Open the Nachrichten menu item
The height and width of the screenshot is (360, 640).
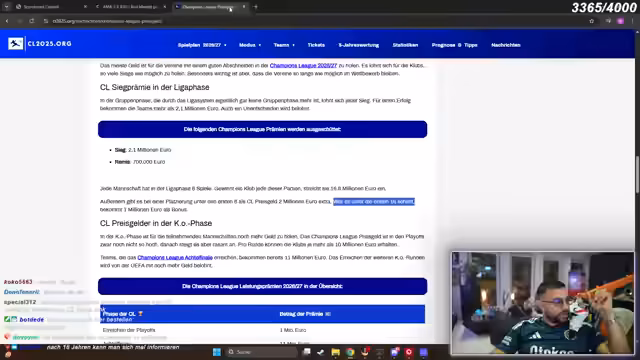[506, 45]
